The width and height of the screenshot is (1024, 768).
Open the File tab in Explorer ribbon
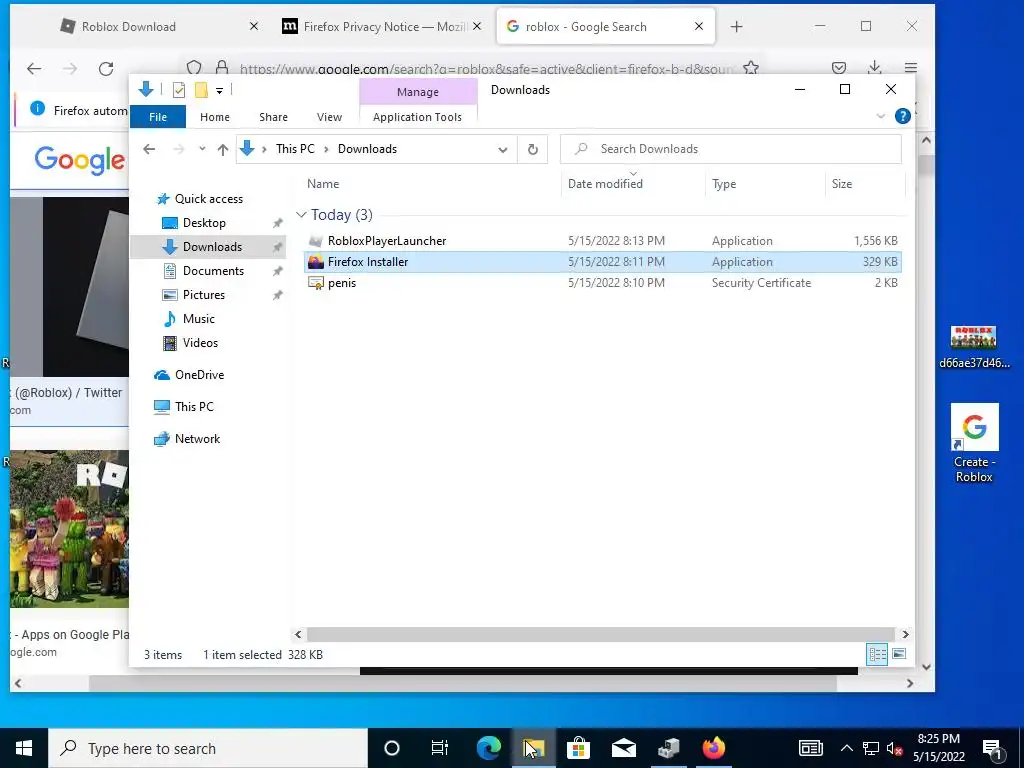[x=158, y=117]
